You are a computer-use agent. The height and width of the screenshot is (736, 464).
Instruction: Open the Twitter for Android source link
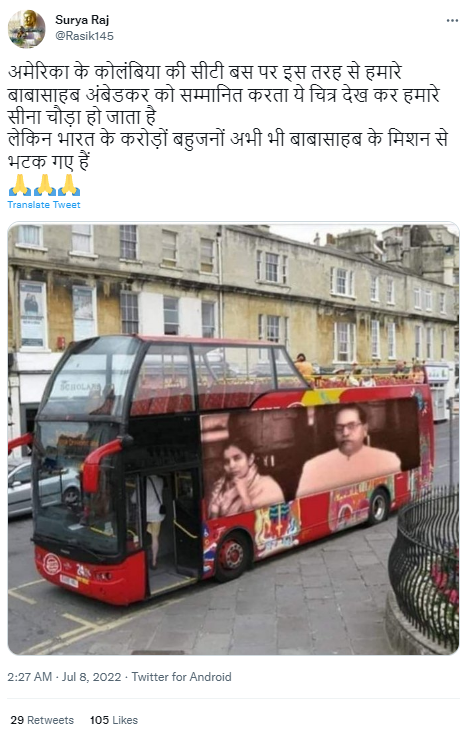click(181, 677)
